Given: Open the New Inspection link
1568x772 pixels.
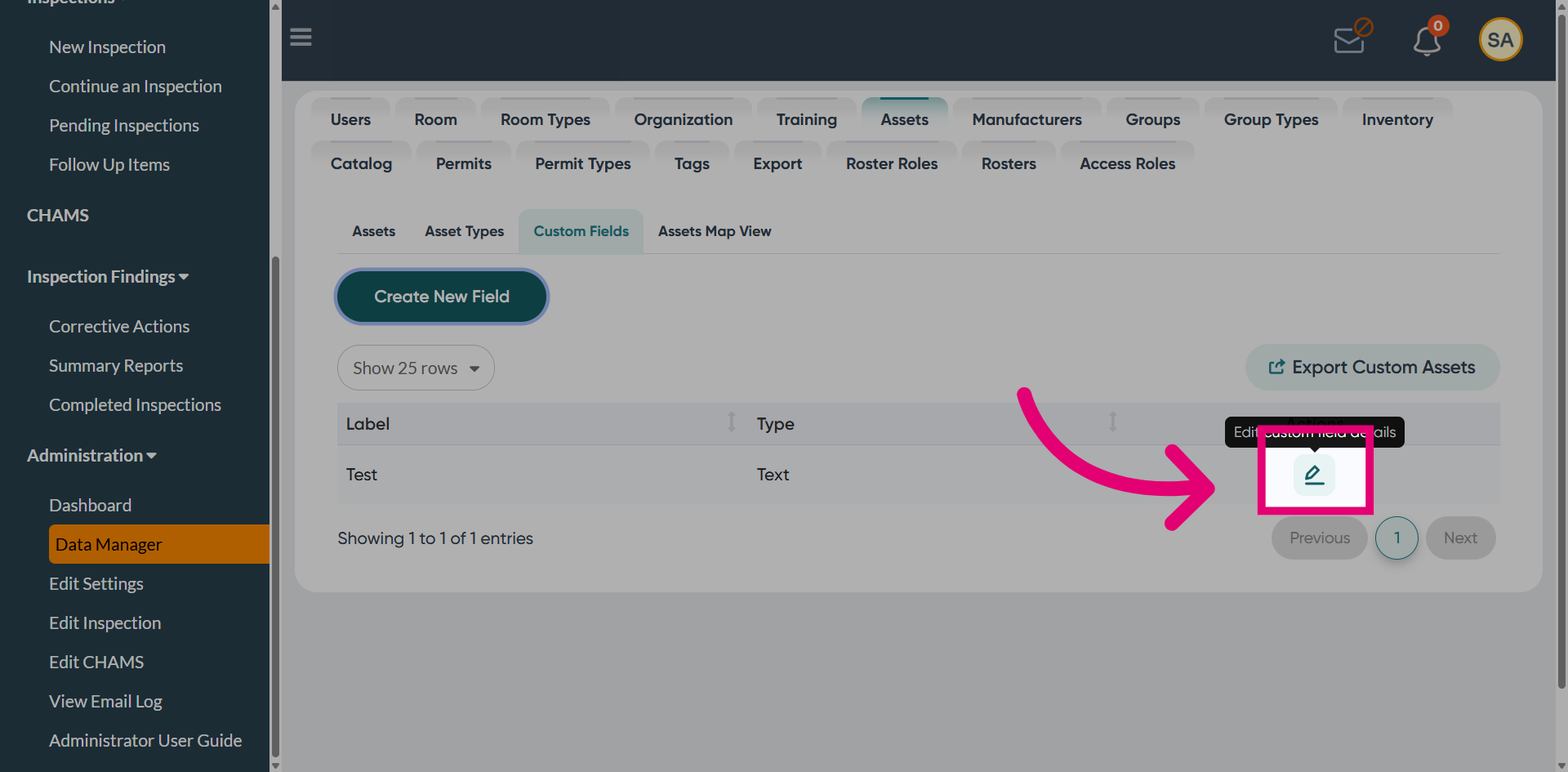Looking at the screenshot, I should tap(107, 47).
